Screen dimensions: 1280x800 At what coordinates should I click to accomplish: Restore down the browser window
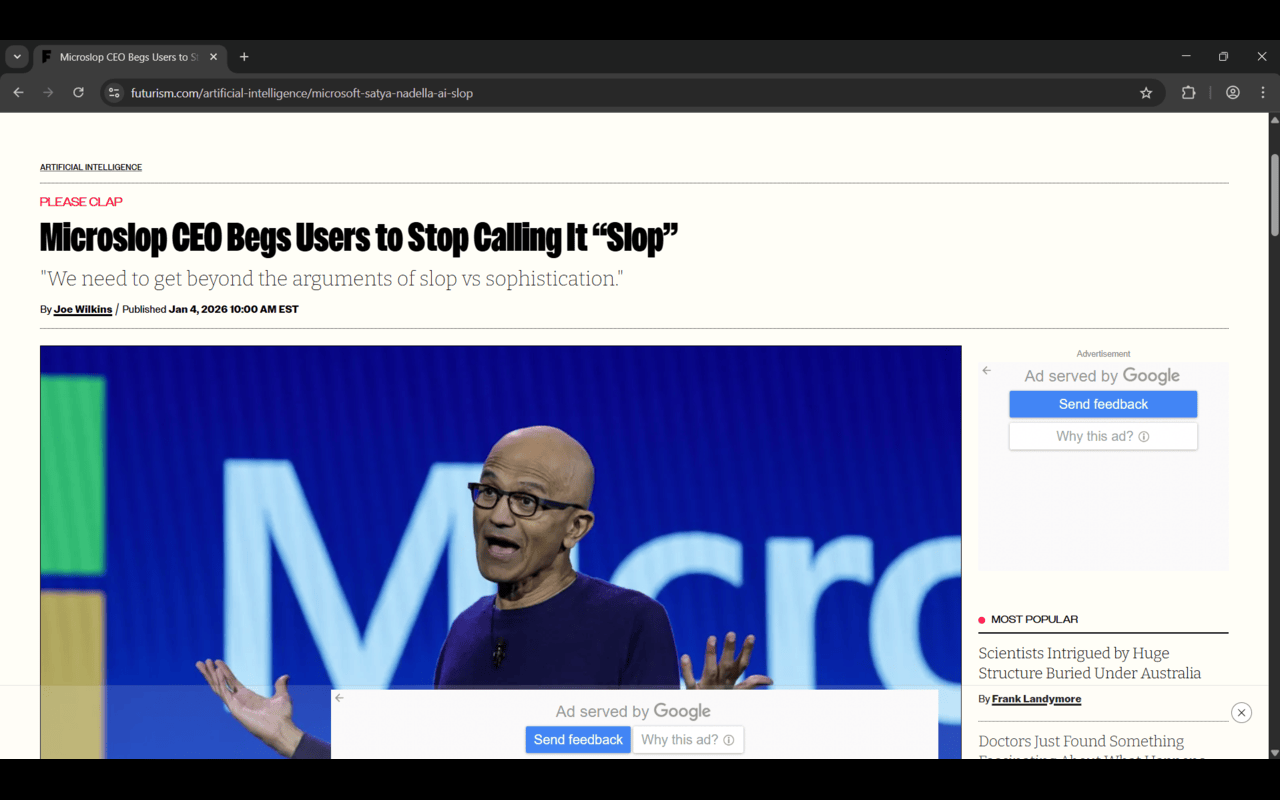(1223, 57)
